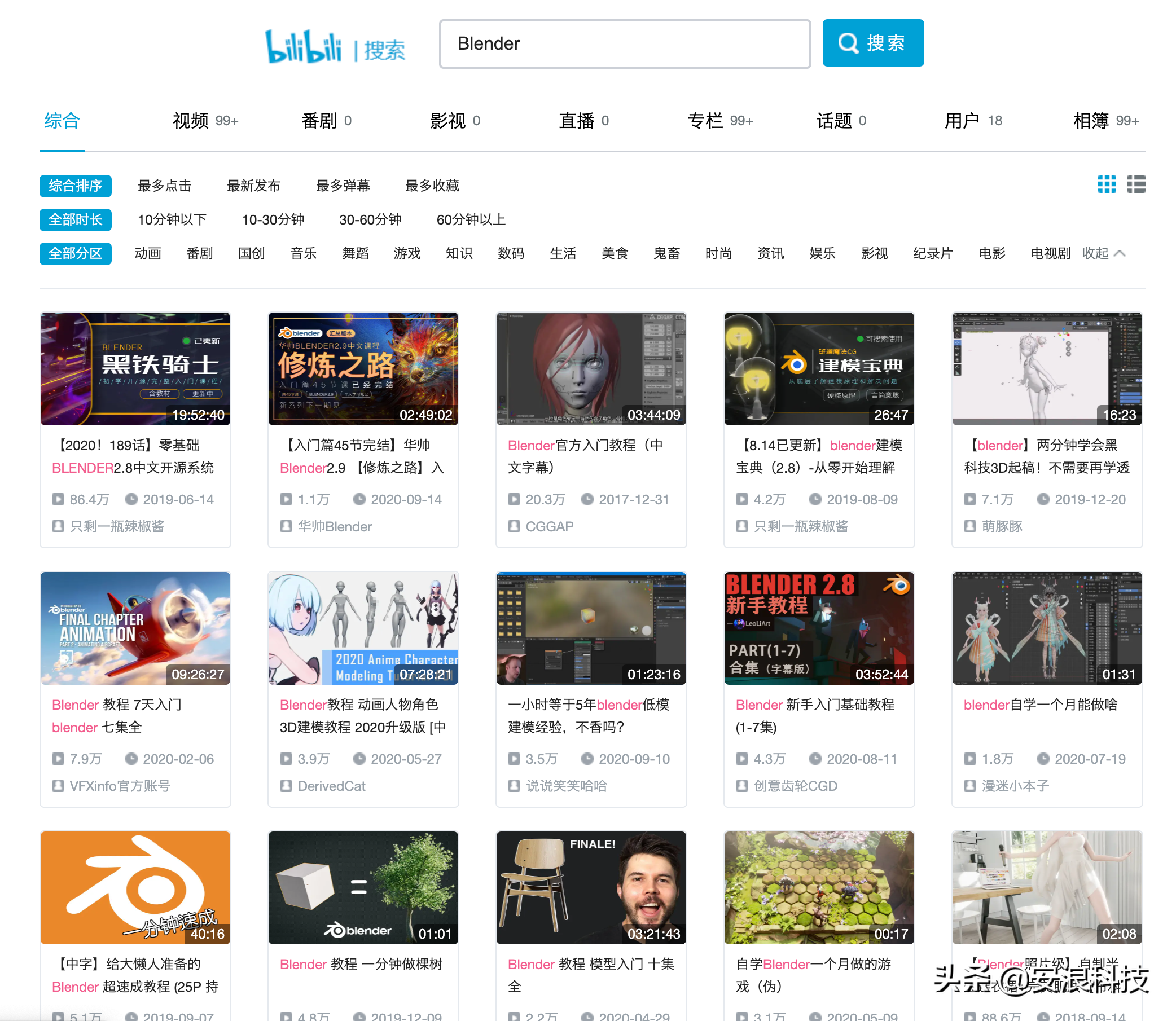The height and width of the screenshot is (1021, 1176).
Task: Filter by 动画 category
Action: (148, 253)
